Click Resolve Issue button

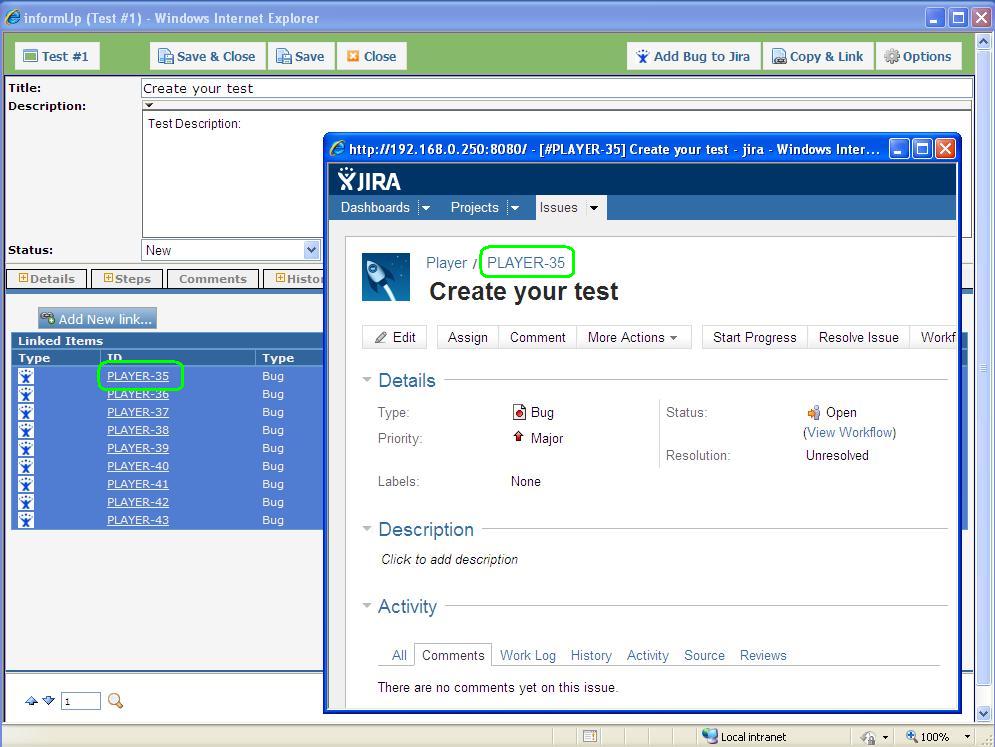[859, 337]
